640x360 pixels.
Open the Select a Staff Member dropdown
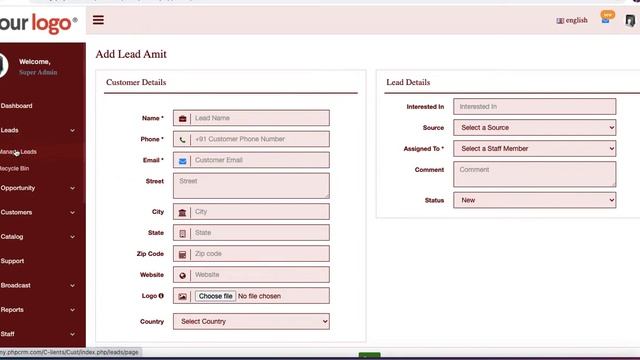(534, 149)
